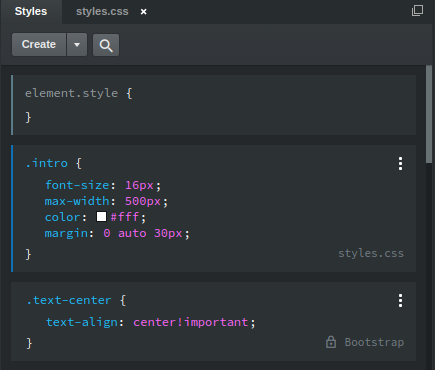Viewport: 435px width, 370px height.
Task: Open the .text-center rule three-dot menu
Action: point(400,301)
